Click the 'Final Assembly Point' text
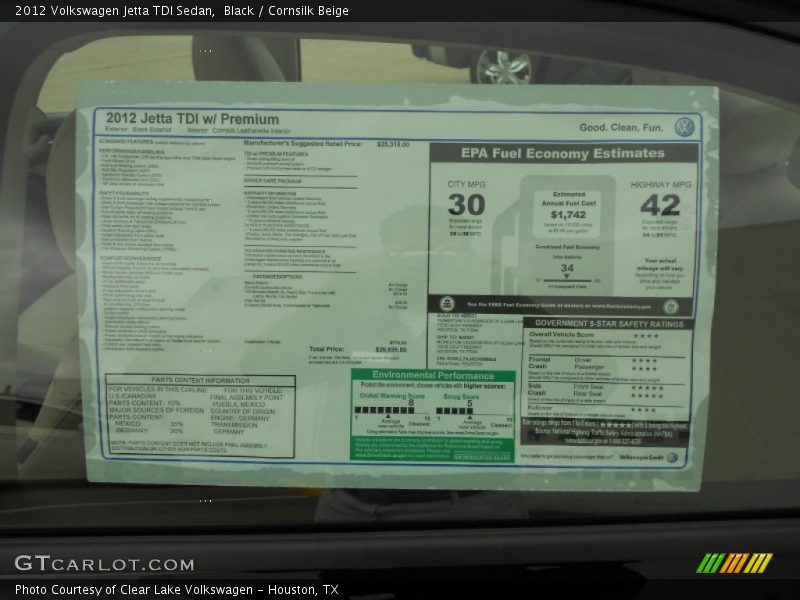The height and width of the screenshot is (600, 800). 246,397
